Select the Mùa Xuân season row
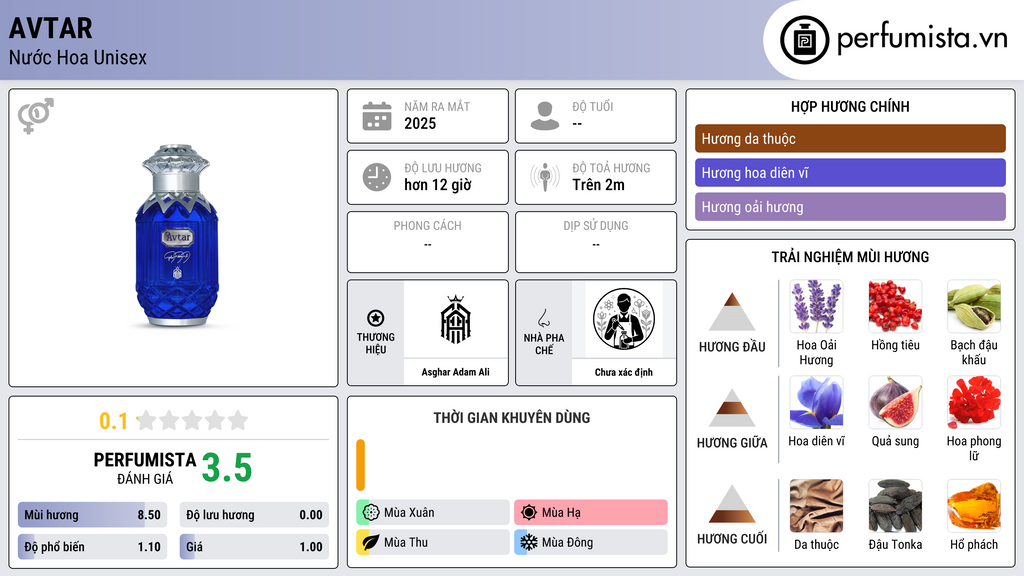The height and width of the screenshot is (576, 1024). tap(433, 513)
